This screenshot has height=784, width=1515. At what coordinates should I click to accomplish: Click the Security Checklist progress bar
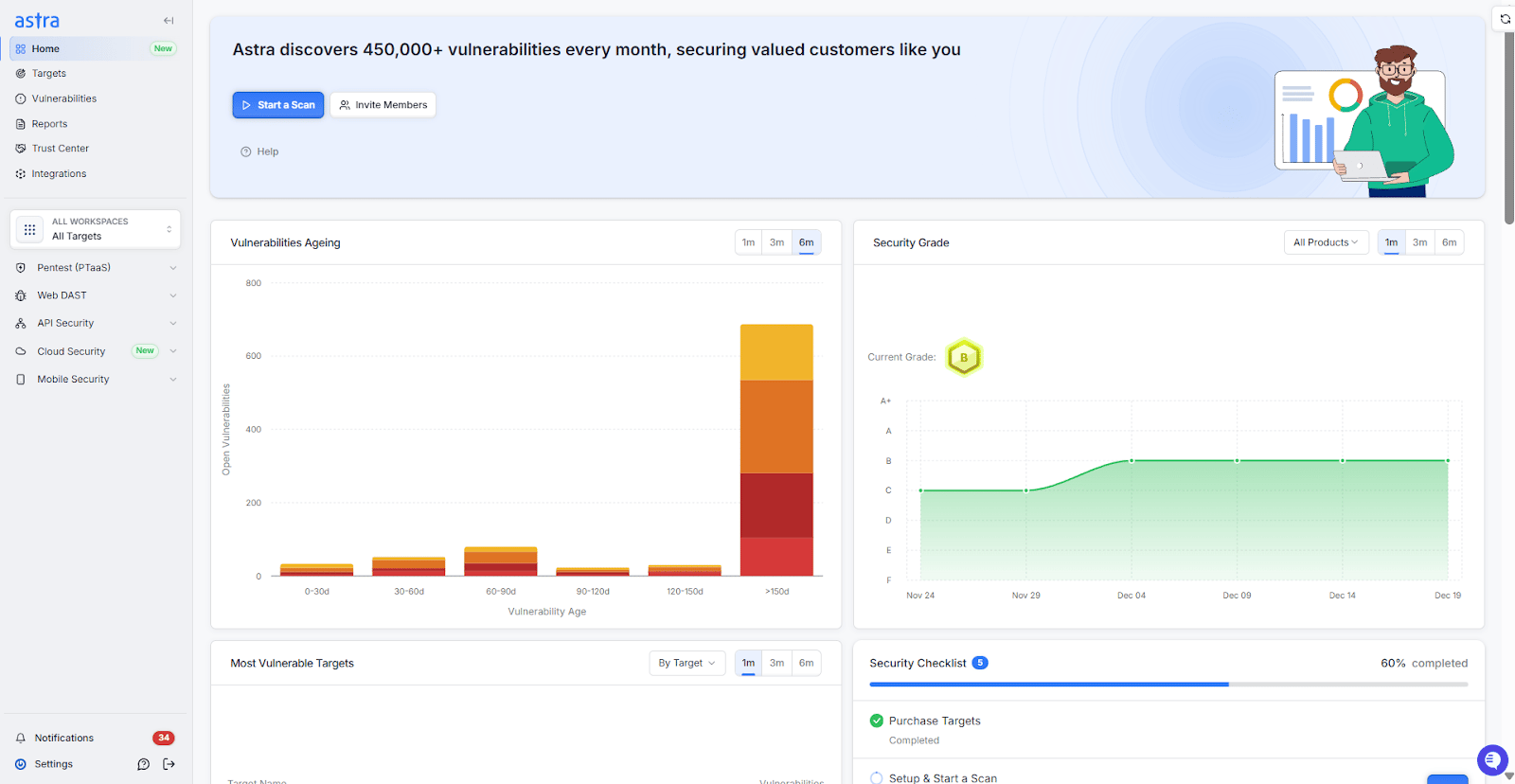[1168, 684]
